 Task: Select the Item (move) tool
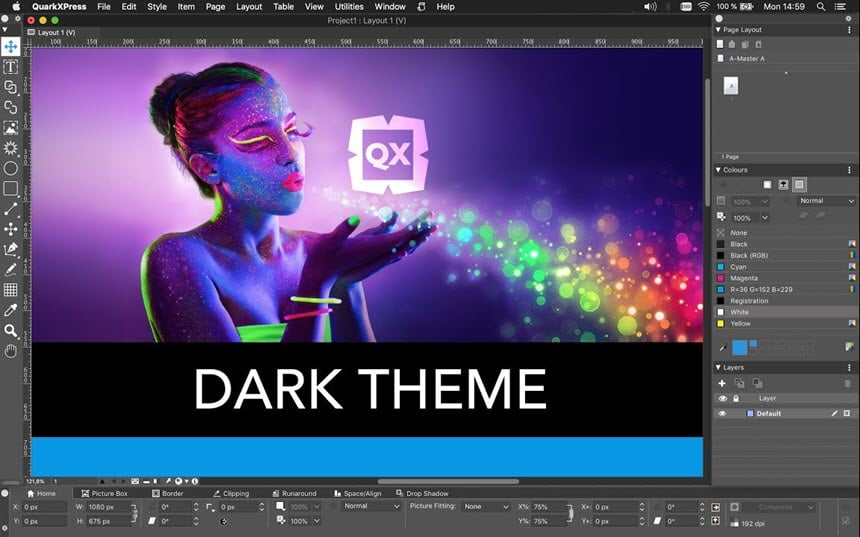click(10, 47)
